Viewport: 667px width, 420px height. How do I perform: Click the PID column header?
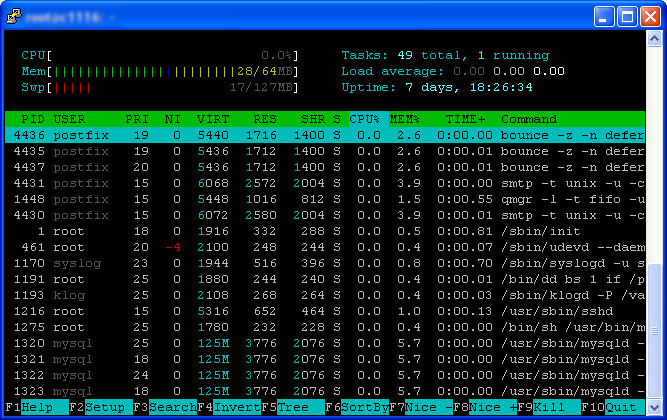[x=33, y=119]
